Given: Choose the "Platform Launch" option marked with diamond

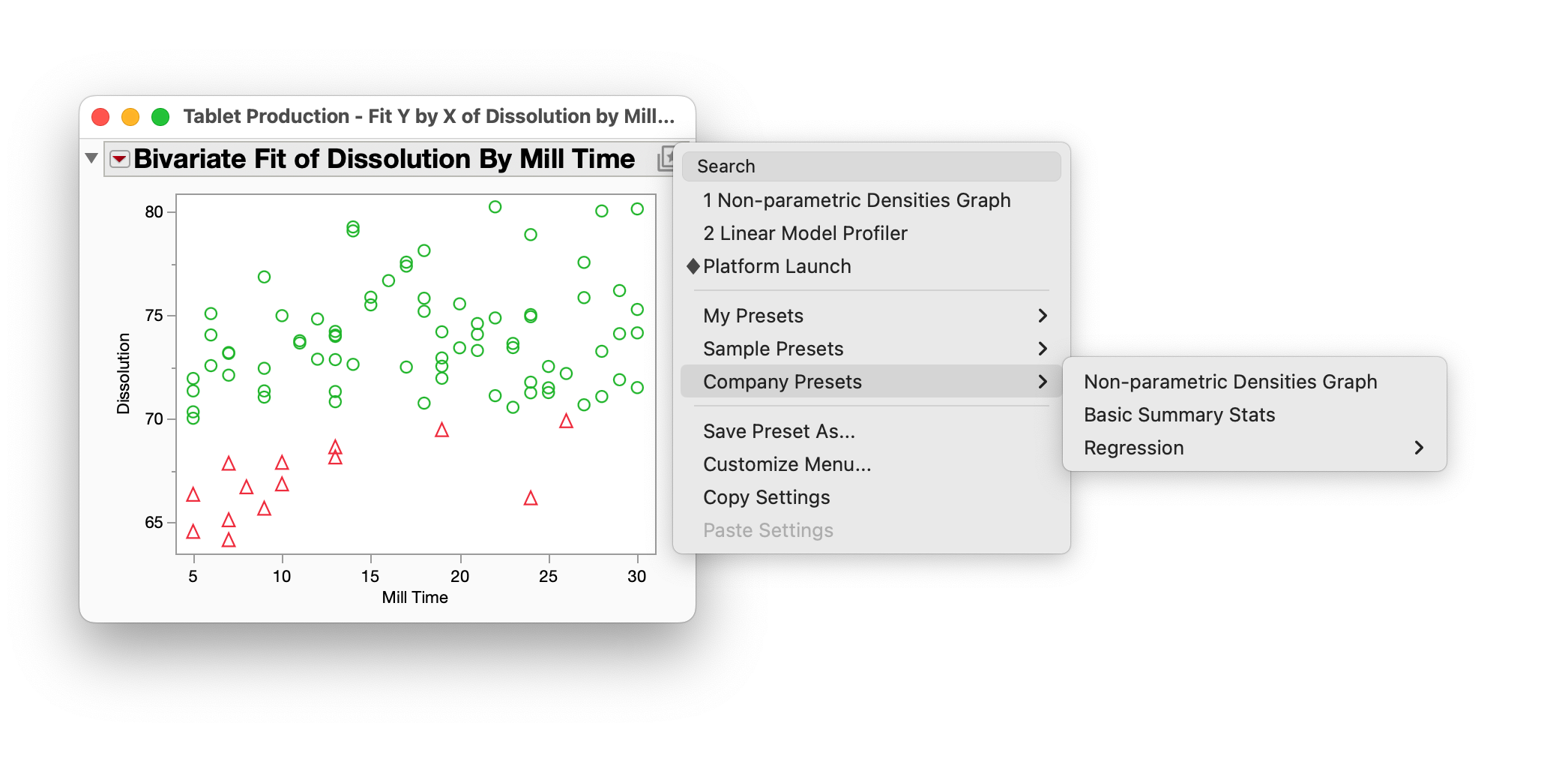Looking at the screenshot, I should (777, 266).
